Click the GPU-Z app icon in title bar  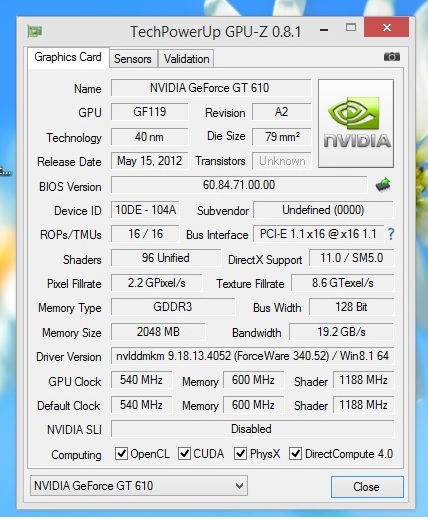[x=35, y=32]
